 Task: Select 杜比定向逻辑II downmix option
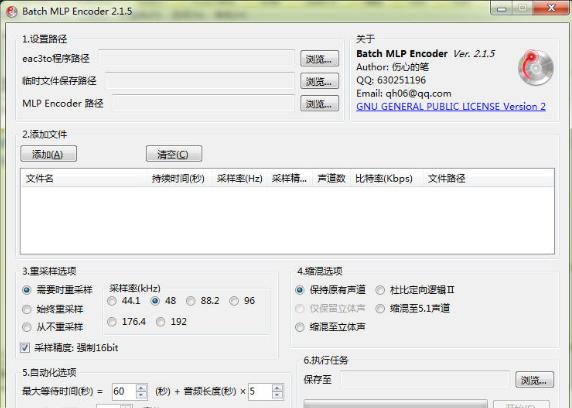coord(415,290)
